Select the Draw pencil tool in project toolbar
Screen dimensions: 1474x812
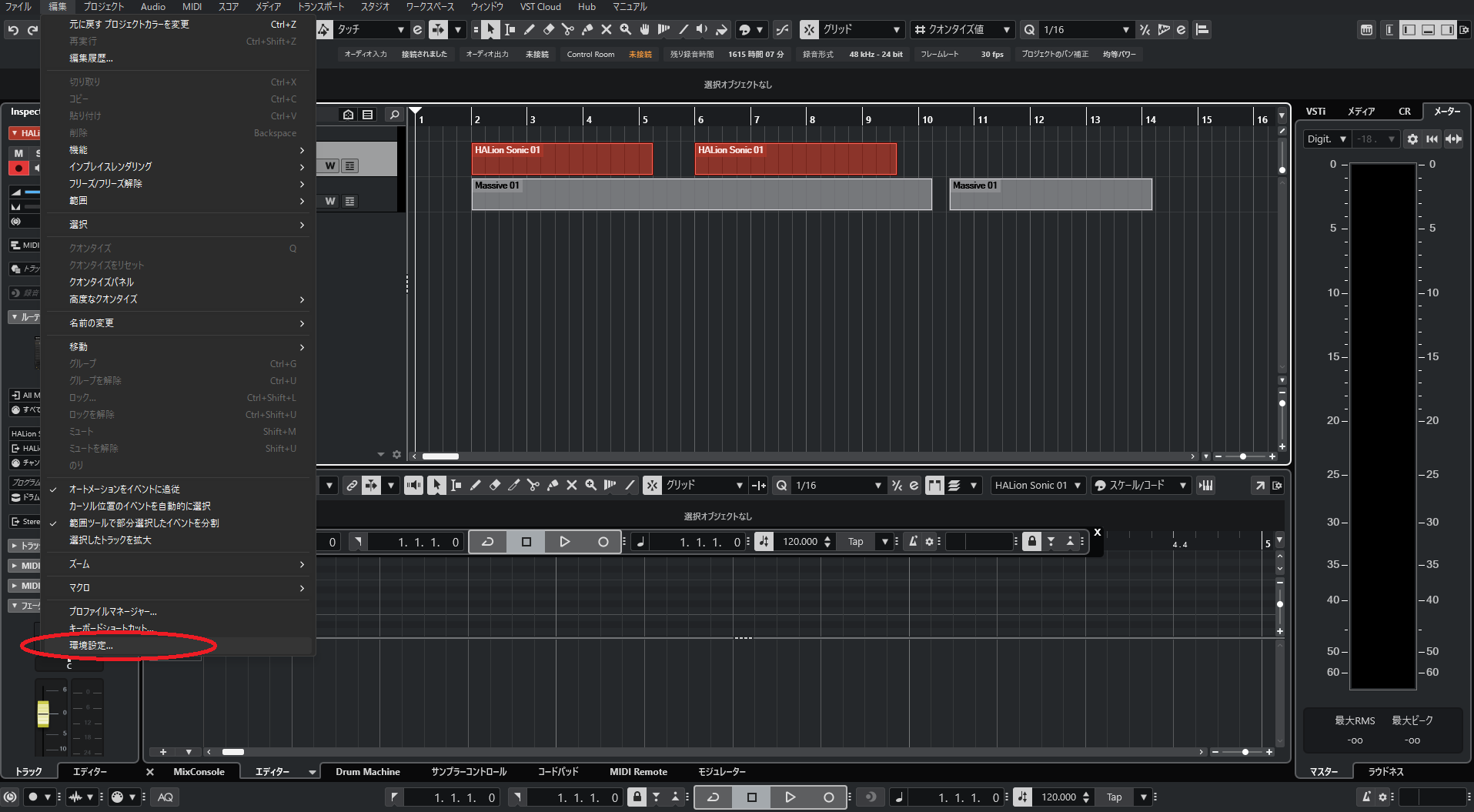tap(529, 29)
